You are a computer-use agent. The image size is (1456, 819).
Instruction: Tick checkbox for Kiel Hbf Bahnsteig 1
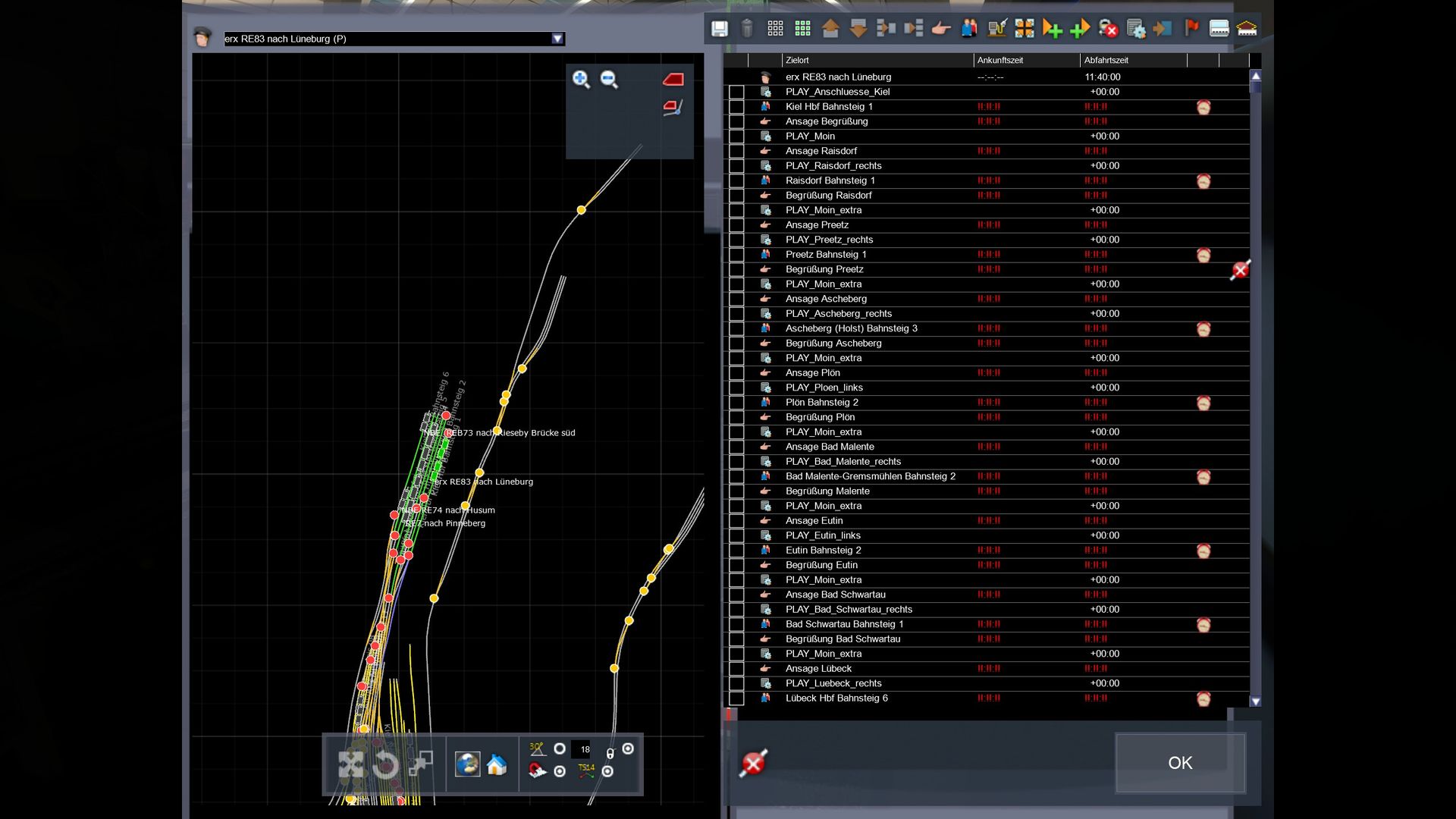736,107
